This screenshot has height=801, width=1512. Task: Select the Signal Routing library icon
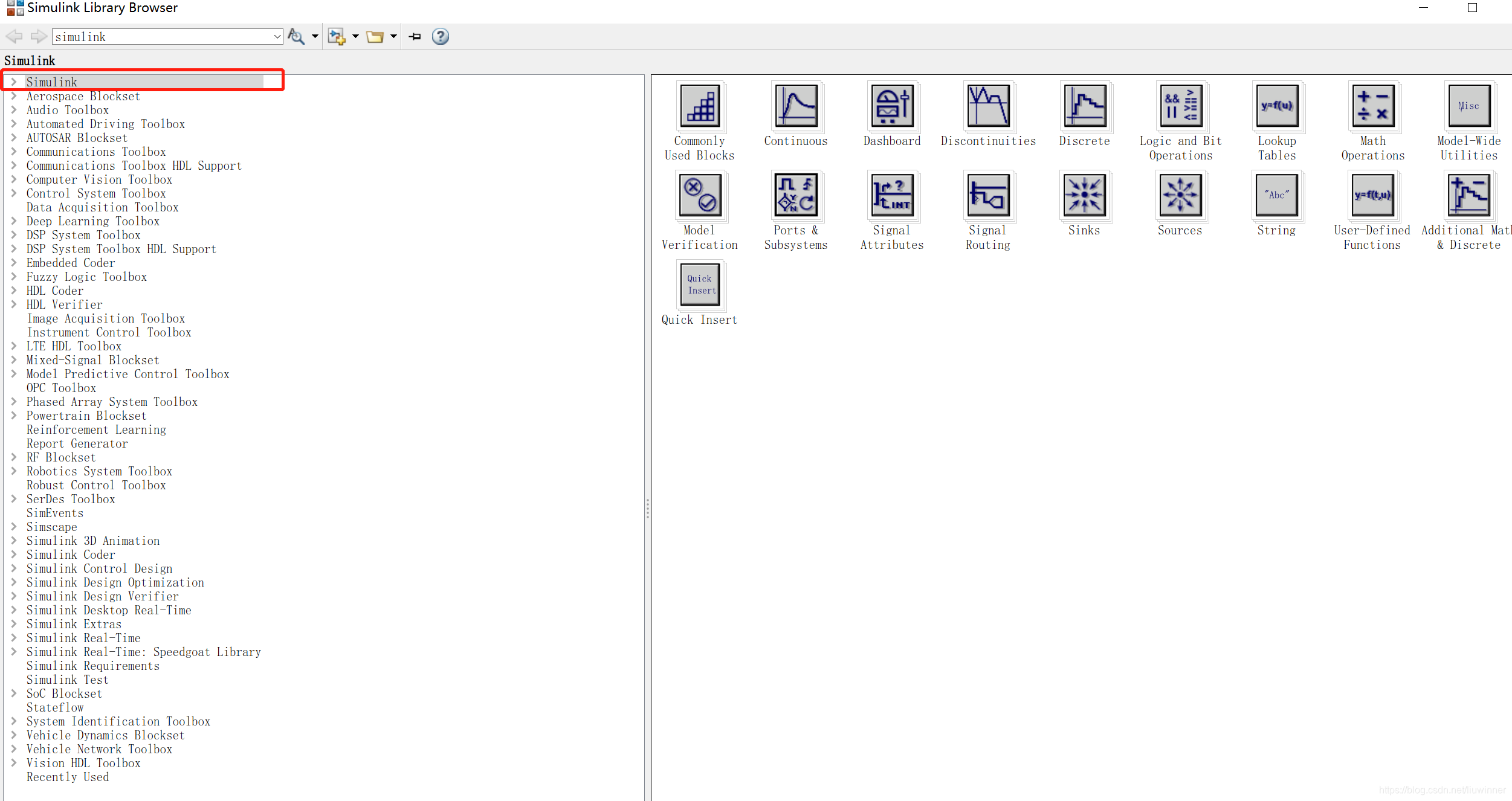pyautogui.click(x=988, y=196)
